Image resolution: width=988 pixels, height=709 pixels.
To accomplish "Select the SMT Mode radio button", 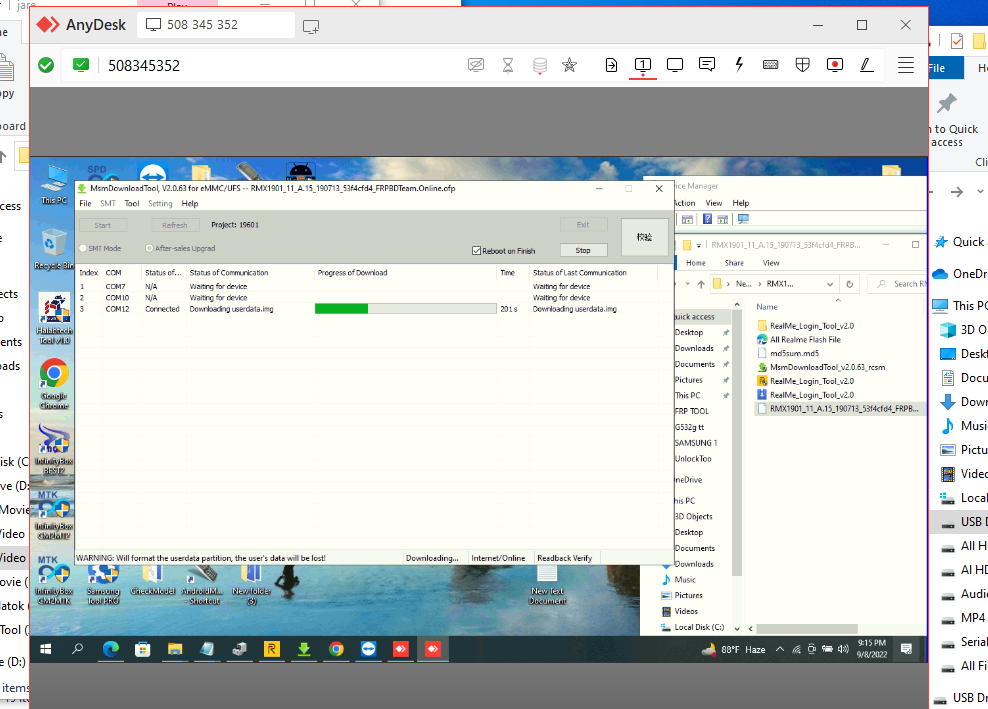I will pyautogui.click(x=83, y=248).
